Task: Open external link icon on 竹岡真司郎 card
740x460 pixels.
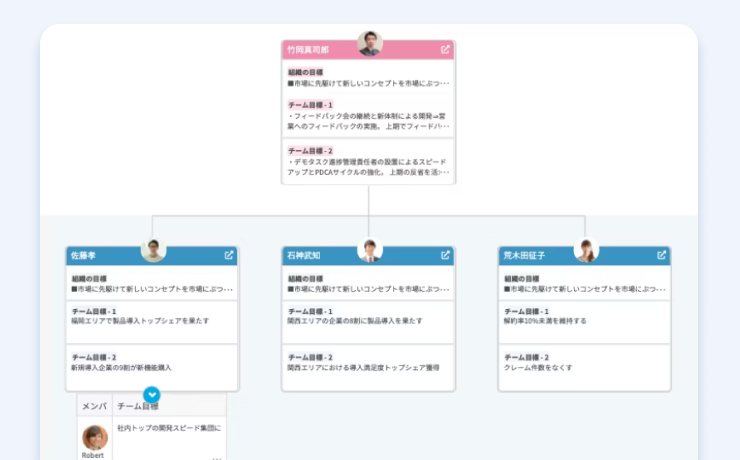Action: point(445,50)
